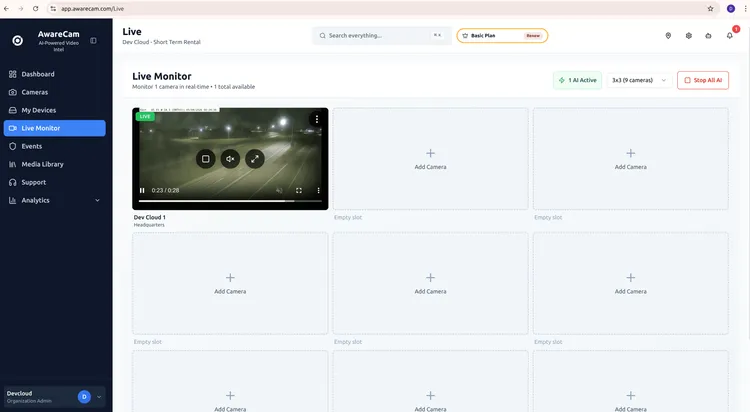Image resolution: width=750 pixels, height=412 pixels.
Task: Open the location pin icon in header
Action: 668,35
